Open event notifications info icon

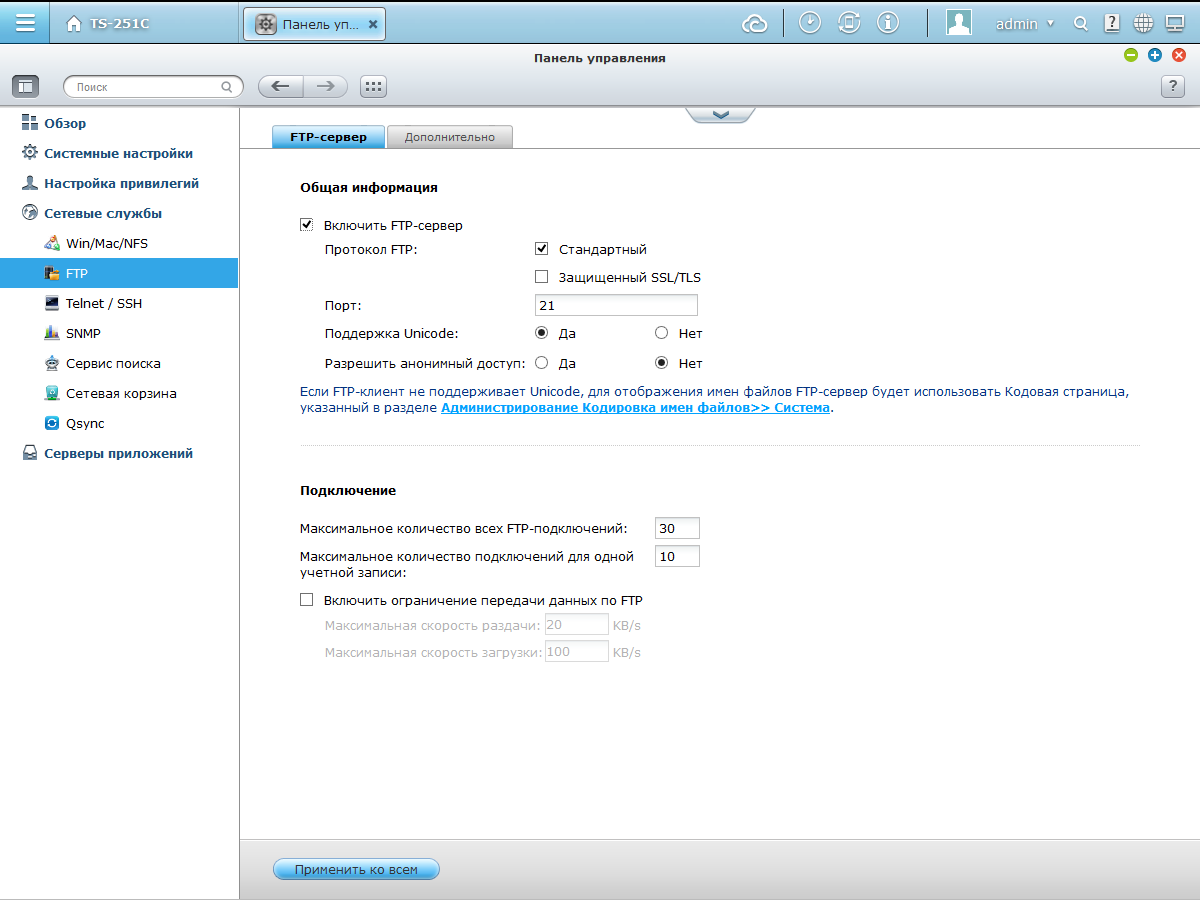887,23
